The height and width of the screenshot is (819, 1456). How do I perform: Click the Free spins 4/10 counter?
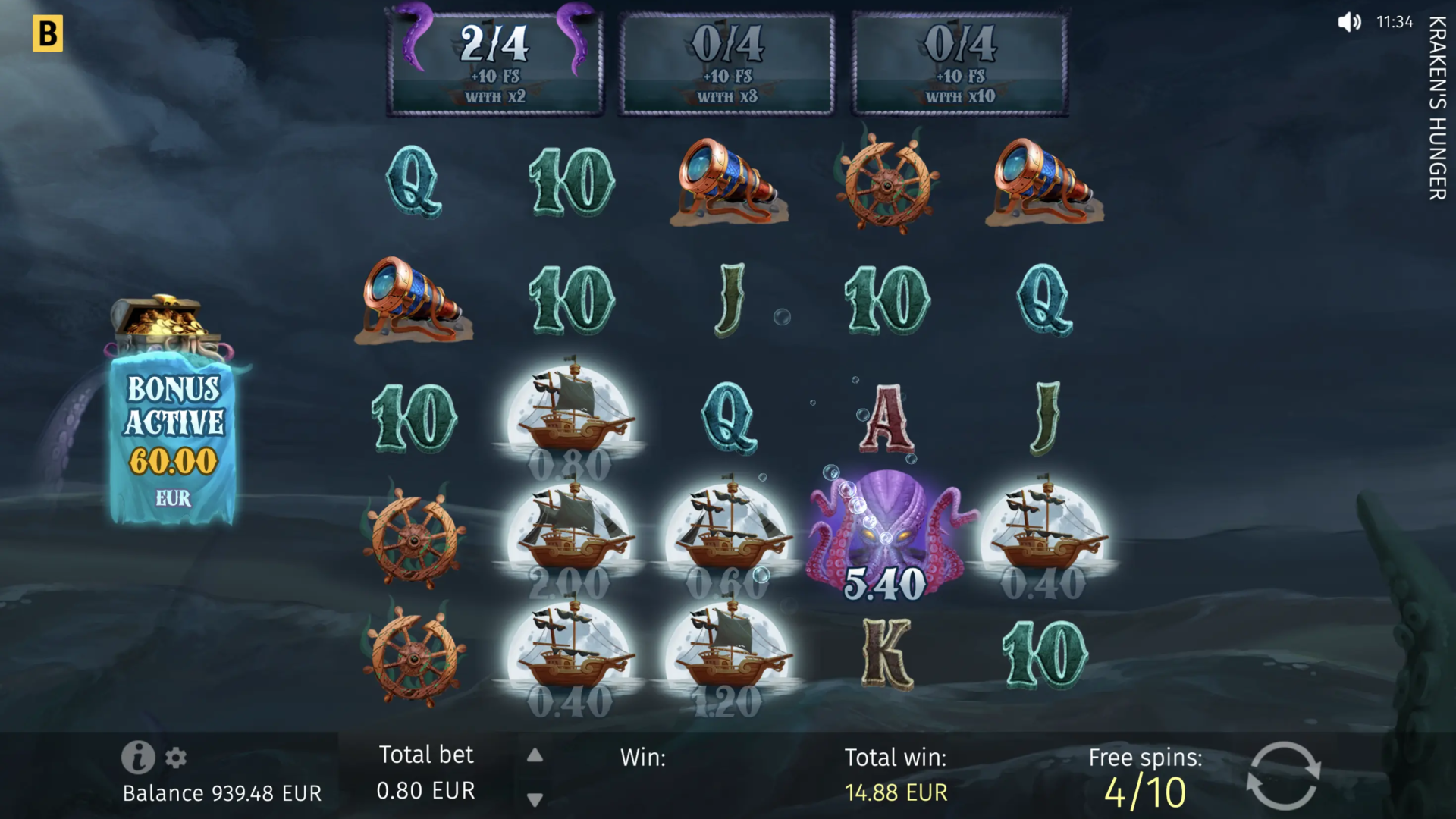point(1145,777)
